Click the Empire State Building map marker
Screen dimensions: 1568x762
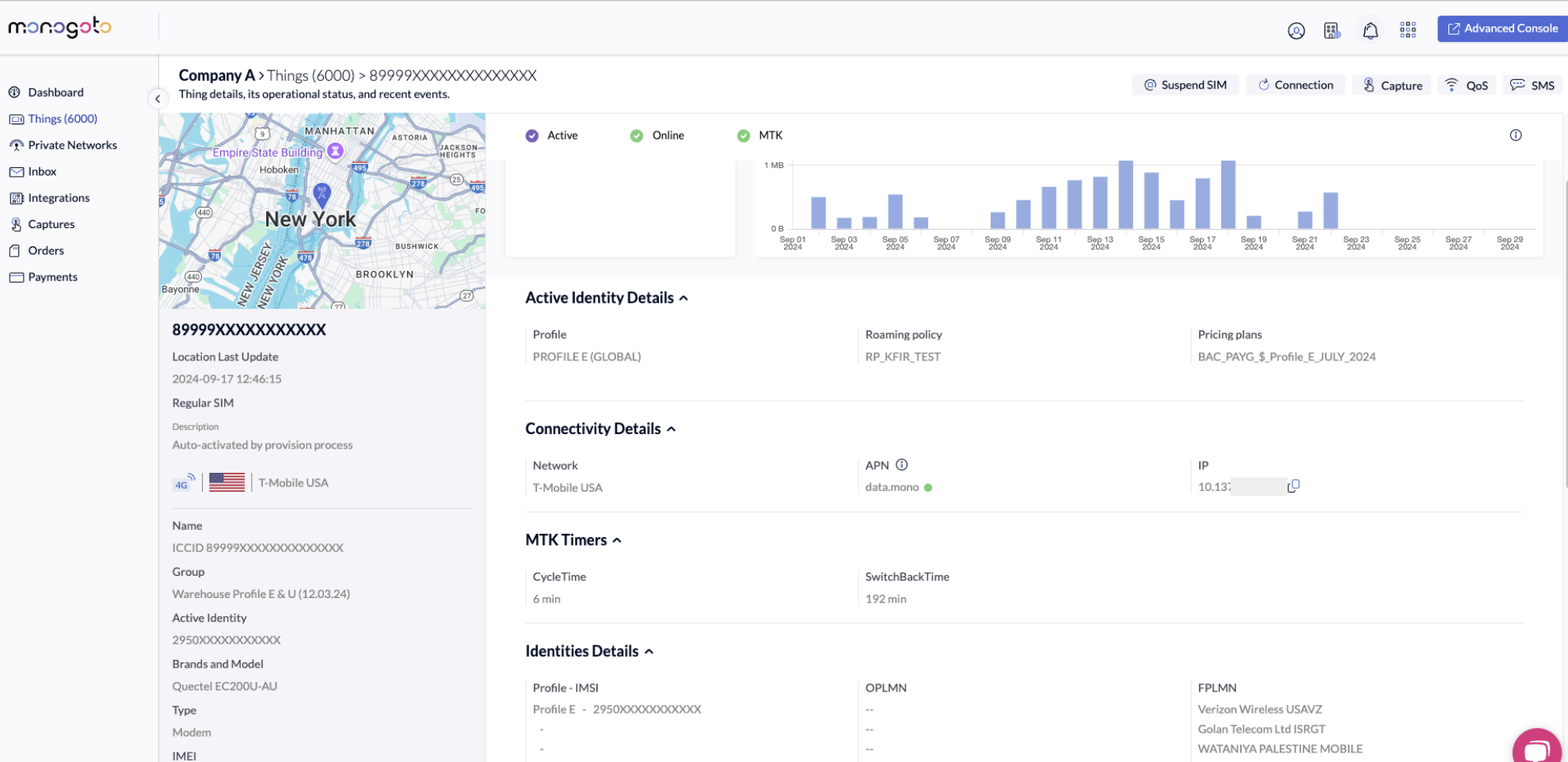(x=336, y=150)
